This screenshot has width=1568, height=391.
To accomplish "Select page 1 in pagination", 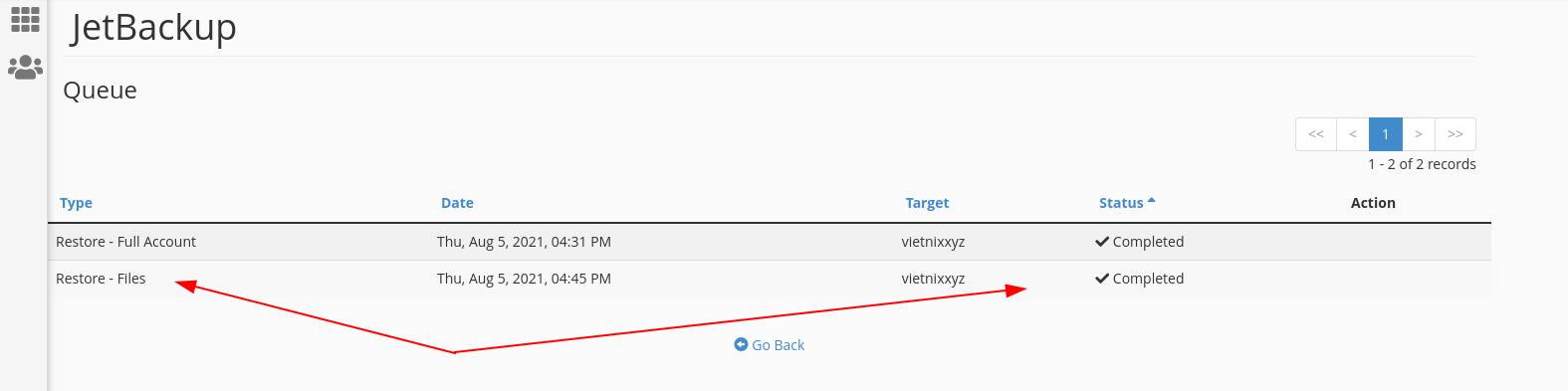I will click(x=1385, y=134).
